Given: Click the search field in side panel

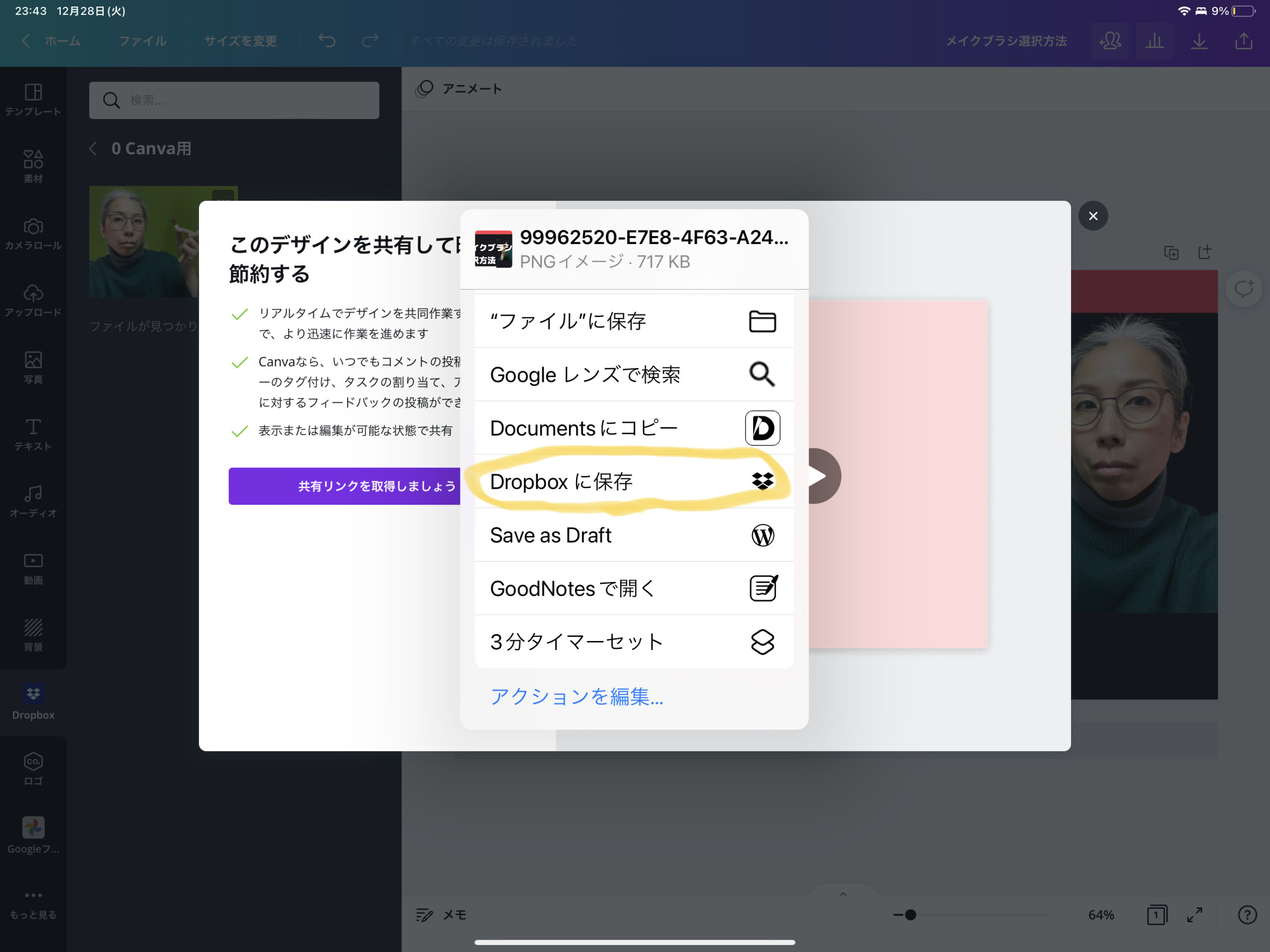Looking at the screenshot, I should pyautogui.click(x=234, y=100).
